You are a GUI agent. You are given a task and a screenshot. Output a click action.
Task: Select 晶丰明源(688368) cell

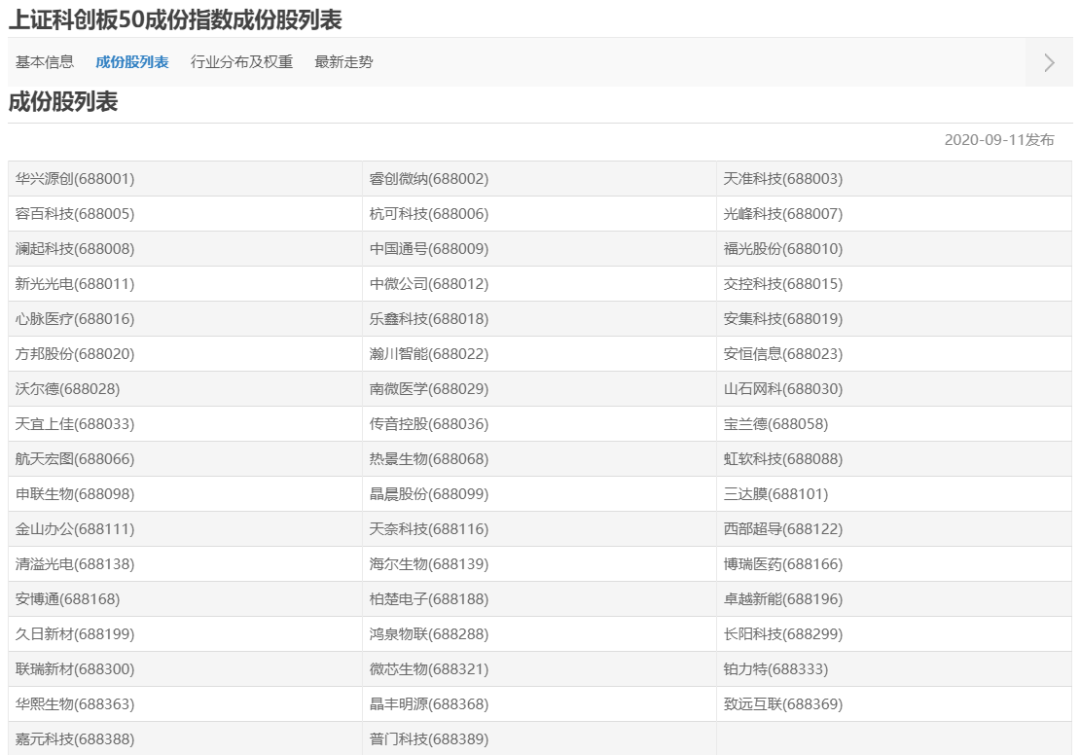(x=429, y=705)
